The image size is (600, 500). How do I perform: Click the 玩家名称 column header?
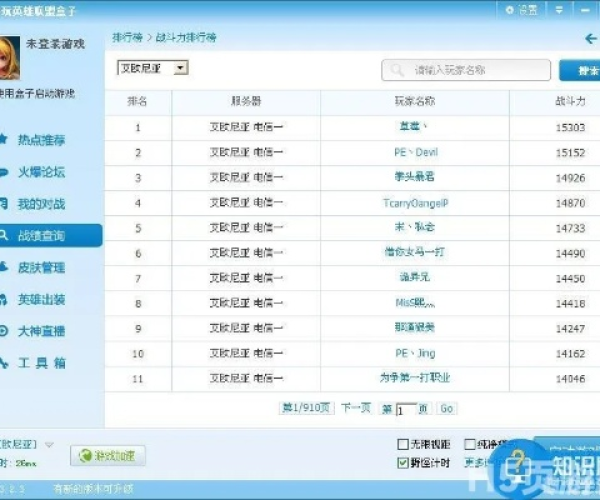(x=415, y=101)
